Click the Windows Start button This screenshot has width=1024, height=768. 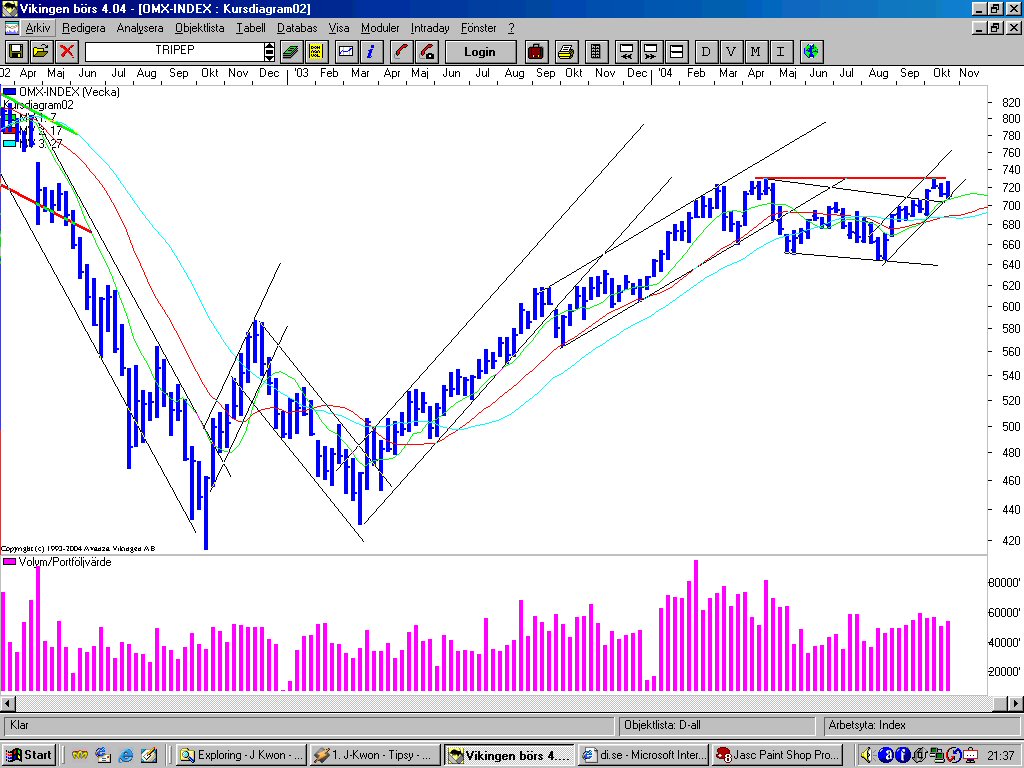tap(30, 755)
